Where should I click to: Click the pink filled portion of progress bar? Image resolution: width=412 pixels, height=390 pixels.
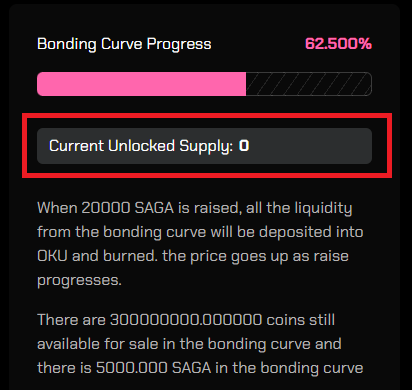[x=141, y=84]
